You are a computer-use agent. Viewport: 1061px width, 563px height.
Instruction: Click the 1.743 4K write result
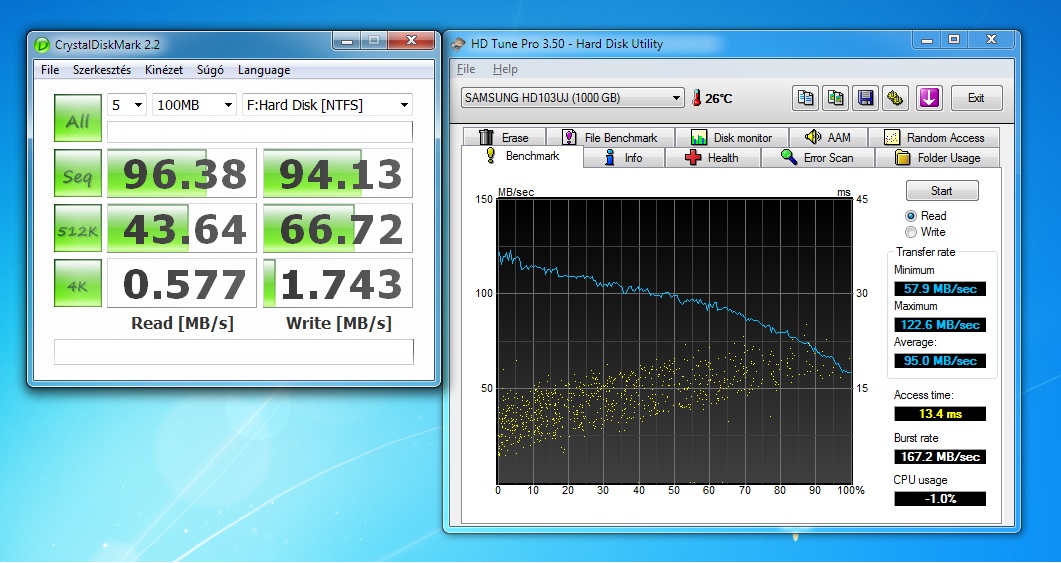pyautogui.click(x=338, y=283)
